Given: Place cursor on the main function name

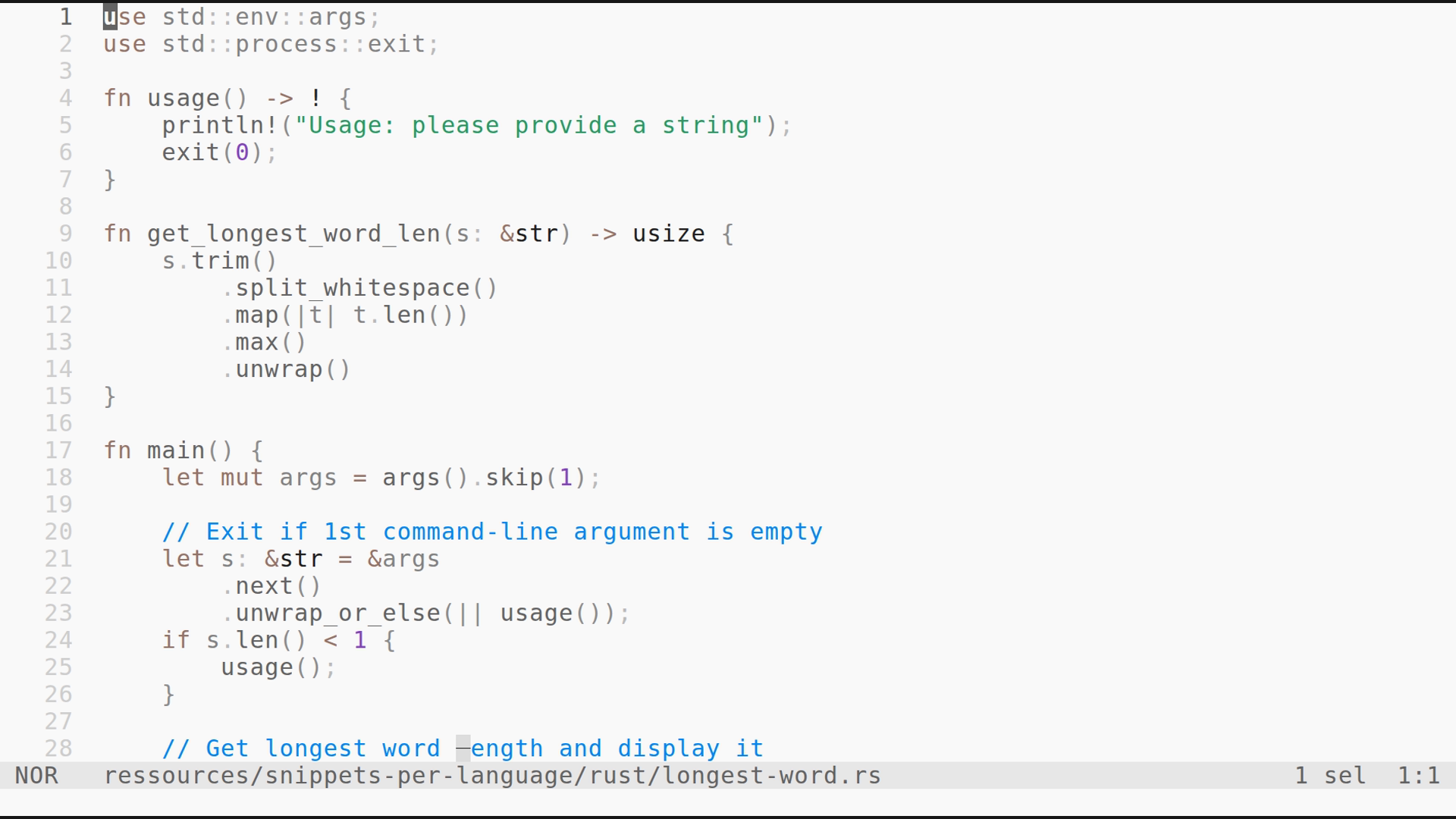Looking at the screenshot, I should coord(176,450).
